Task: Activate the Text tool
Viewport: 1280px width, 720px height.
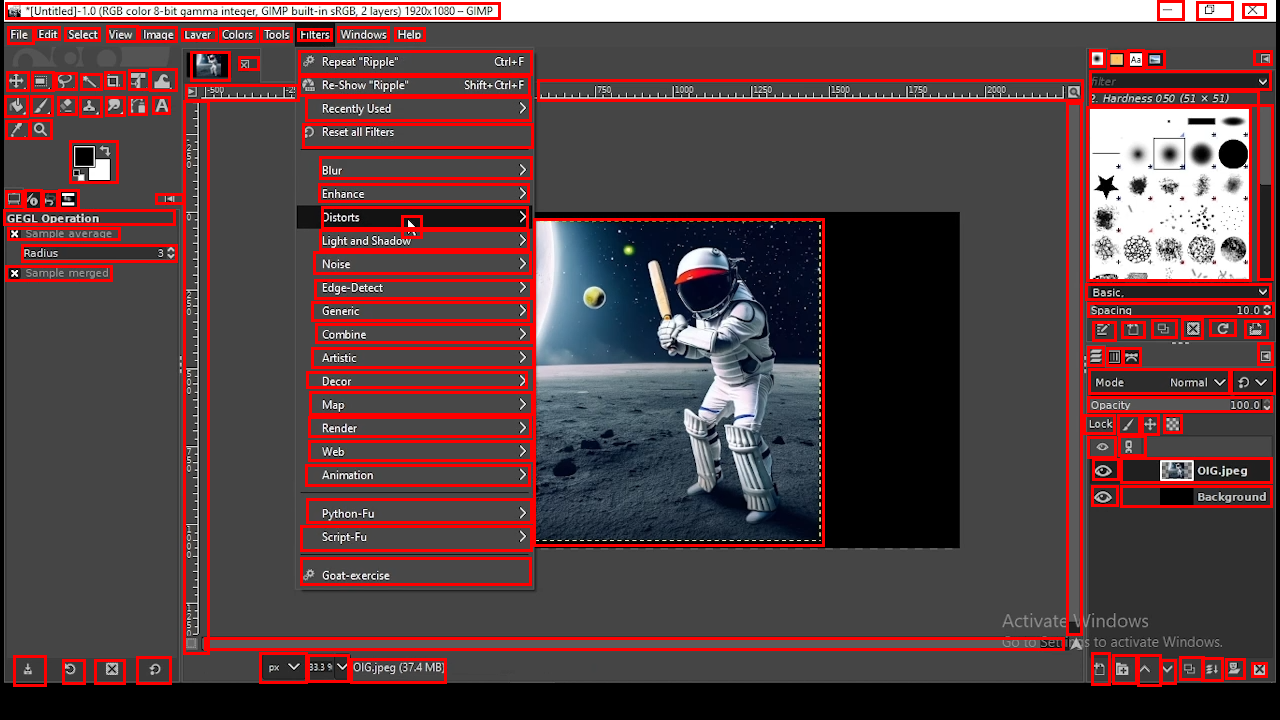Action: pos(162,106)
